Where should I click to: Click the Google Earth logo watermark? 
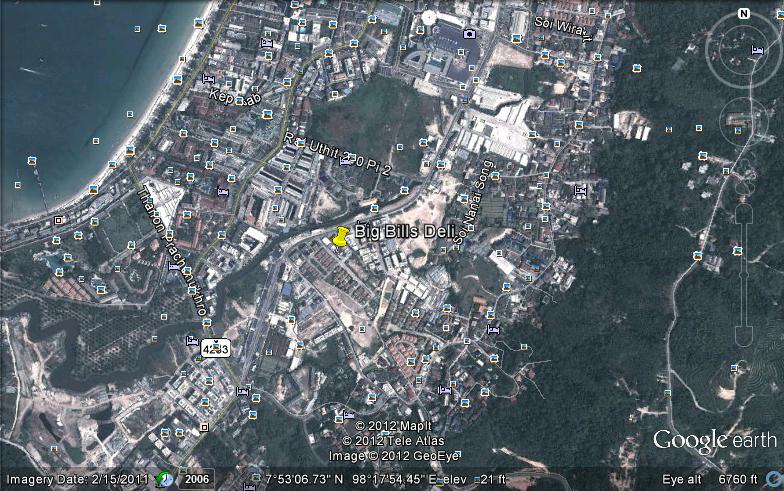(x=714, y=440)
